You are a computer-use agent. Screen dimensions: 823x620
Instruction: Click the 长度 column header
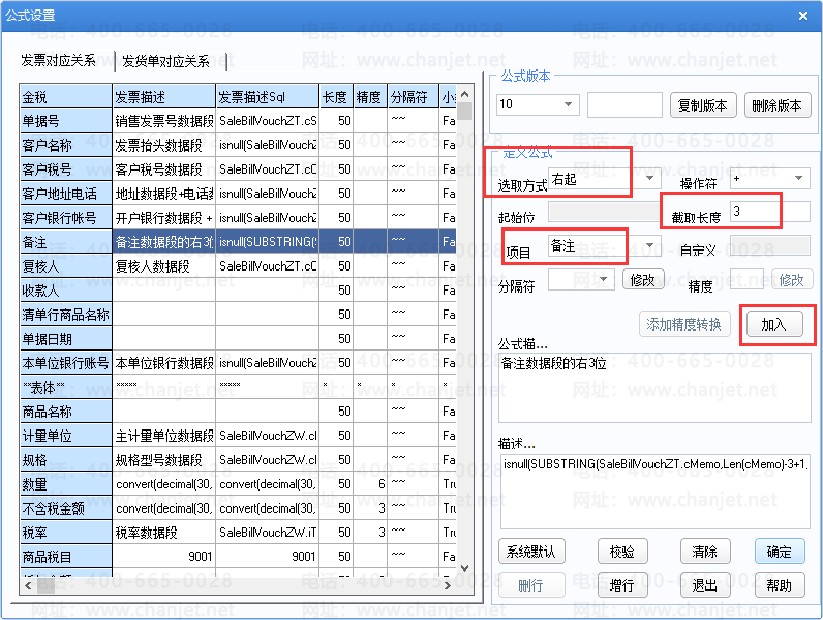[x=336, y=97]
